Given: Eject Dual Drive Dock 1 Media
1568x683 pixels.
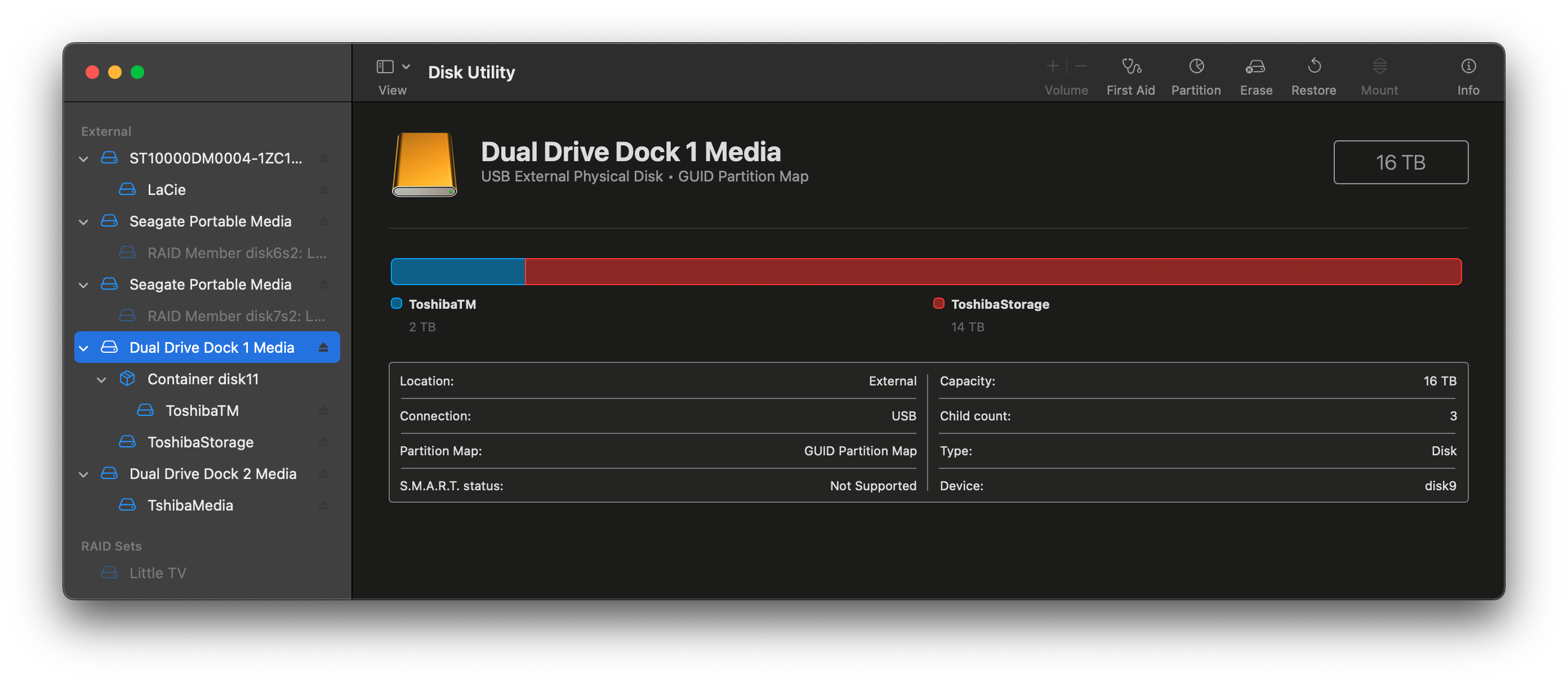Looking at the screenshot, I should coord(323,347).
